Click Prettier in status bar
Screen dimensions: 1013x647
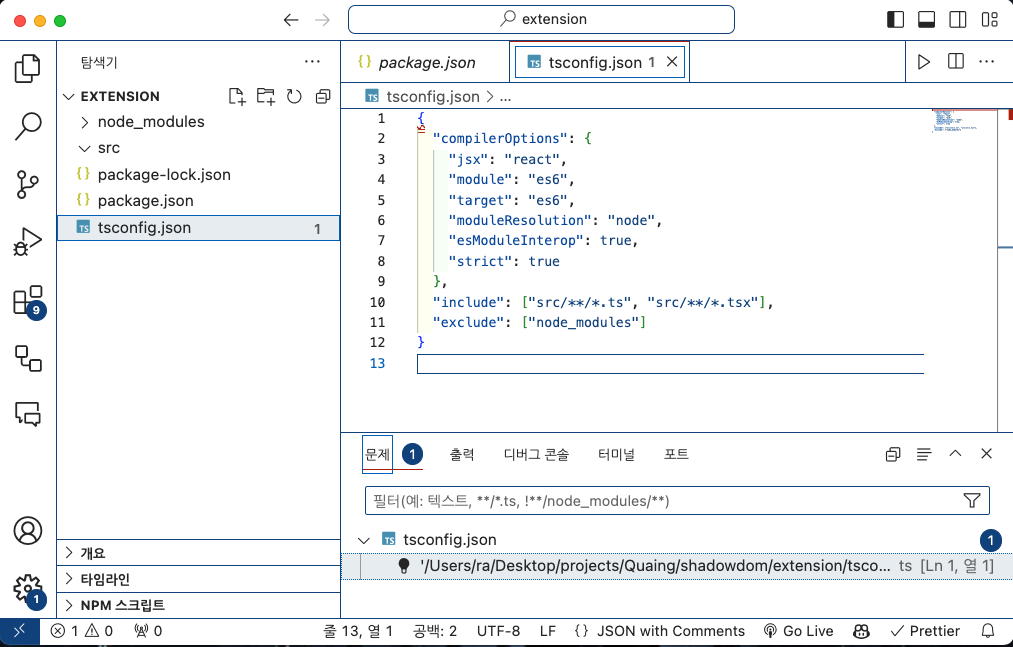(x=925, y=631)
